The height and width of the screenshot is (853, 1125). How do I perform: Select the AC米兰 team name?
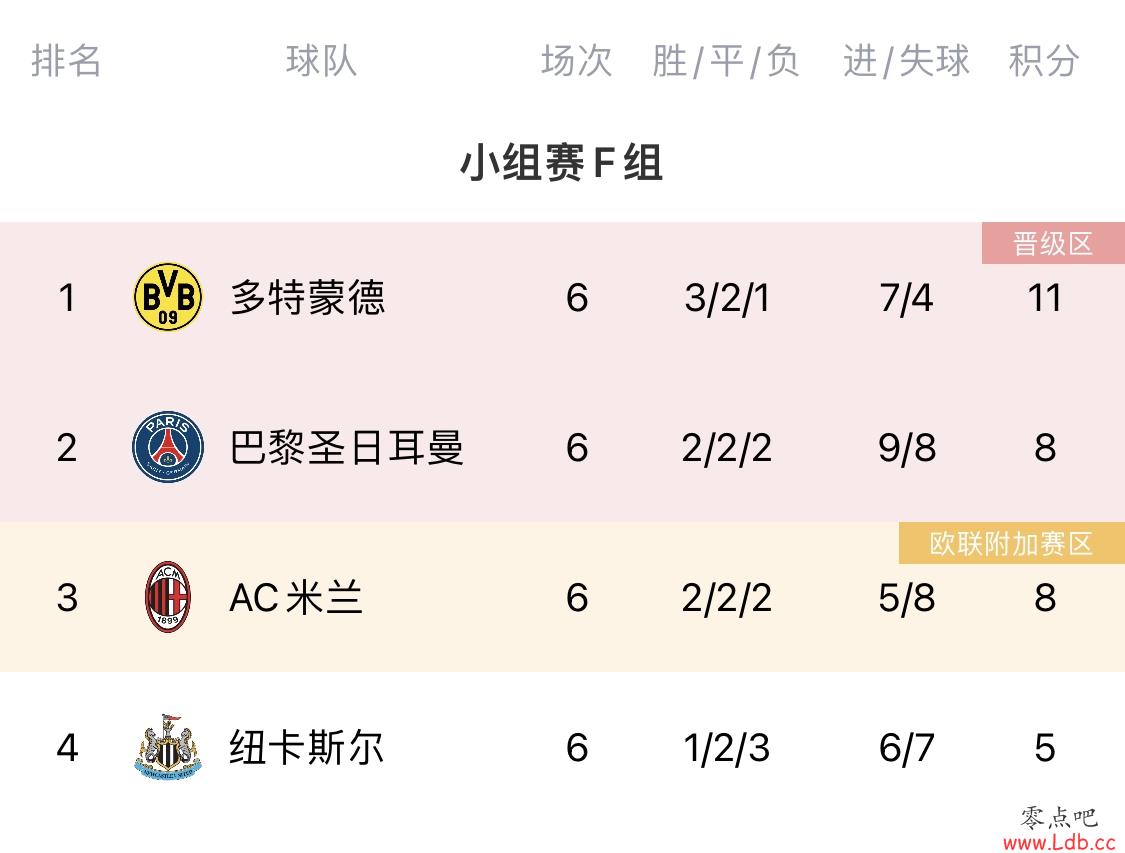tap(296, 598)
